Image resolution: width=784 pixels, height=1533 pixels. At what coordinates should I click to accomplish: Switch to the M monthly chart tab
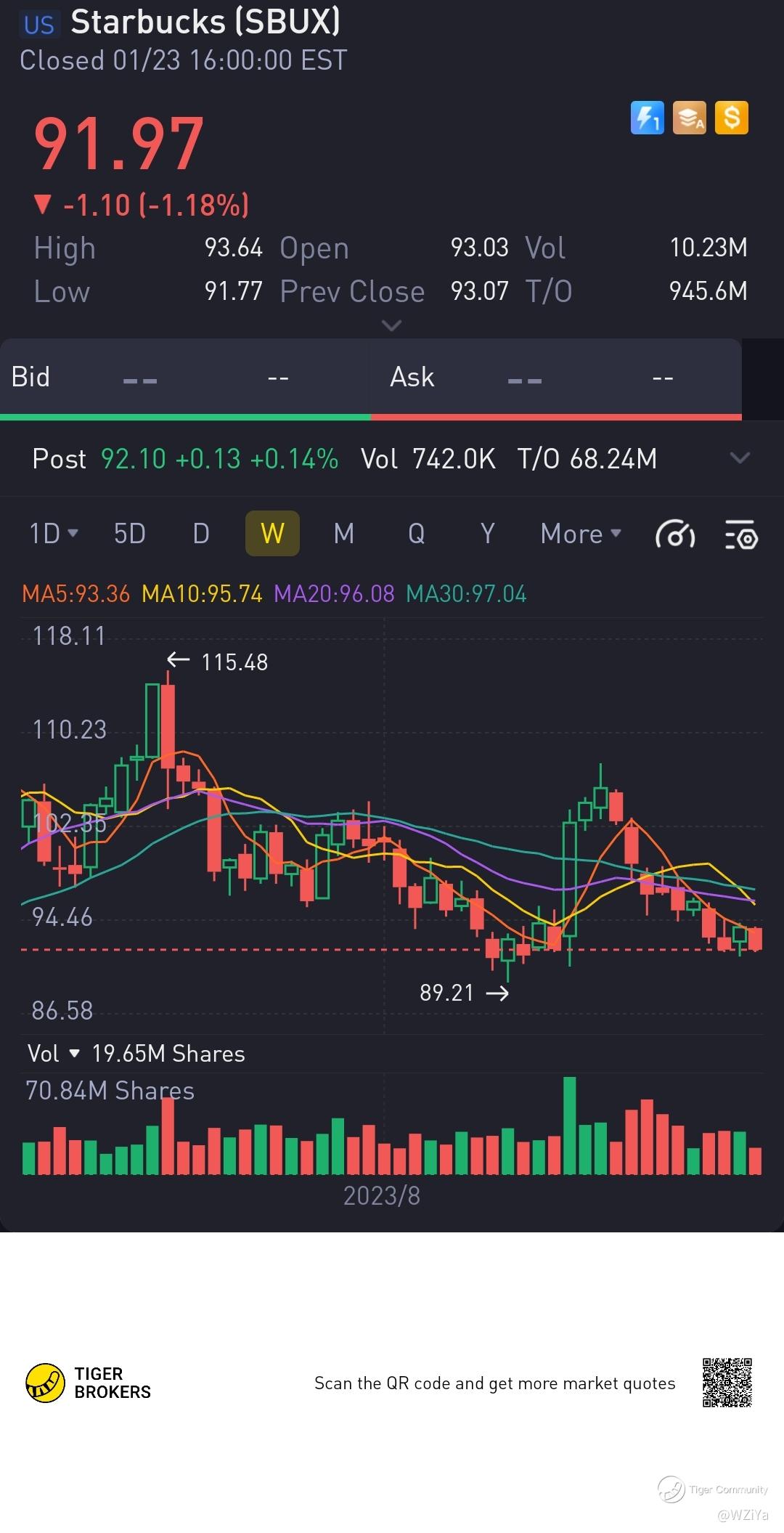pos(344,534)
